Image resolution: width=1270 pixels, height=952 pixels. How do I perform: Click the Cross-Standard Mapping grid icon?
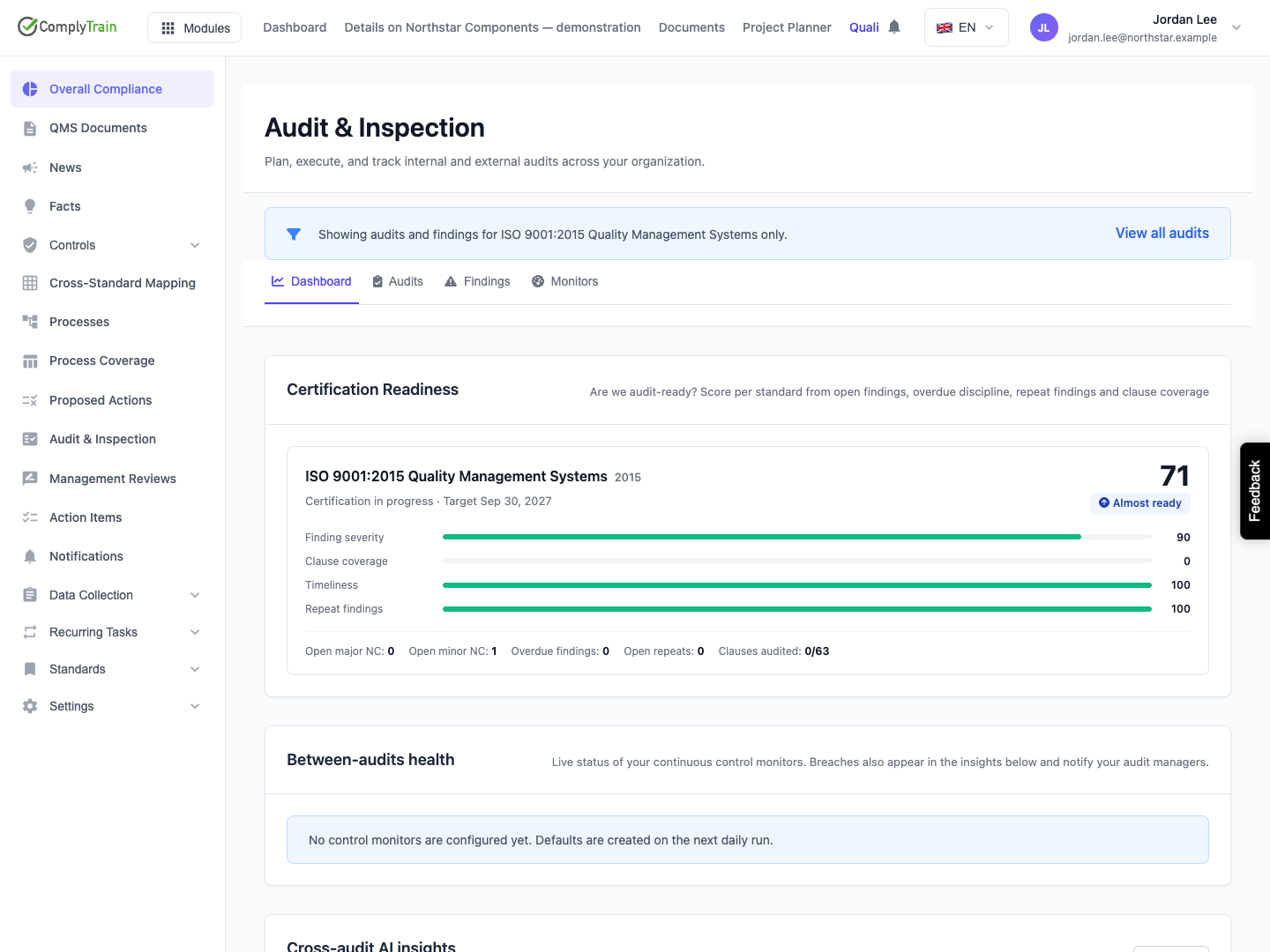pyautogui.click(x=30, y=283)
